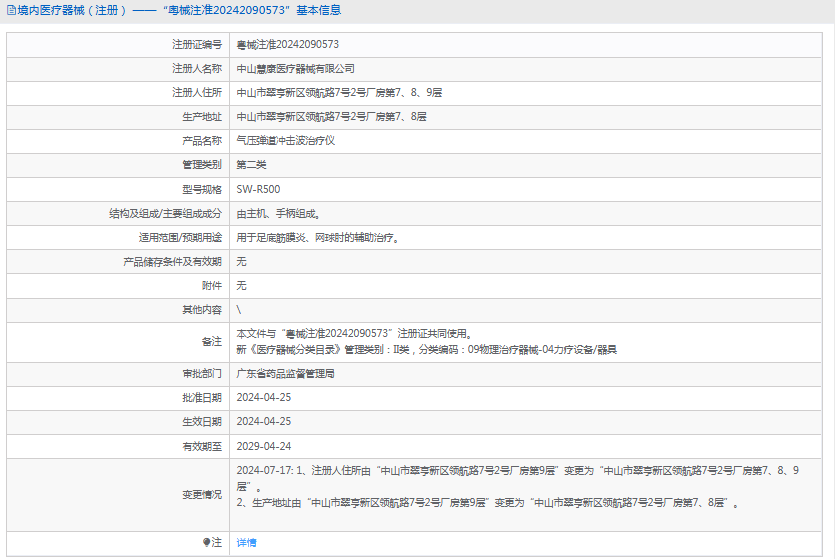Click the 生产地址 label cell
This screenshot has width=835, height=559.
[x=118, y=117]
